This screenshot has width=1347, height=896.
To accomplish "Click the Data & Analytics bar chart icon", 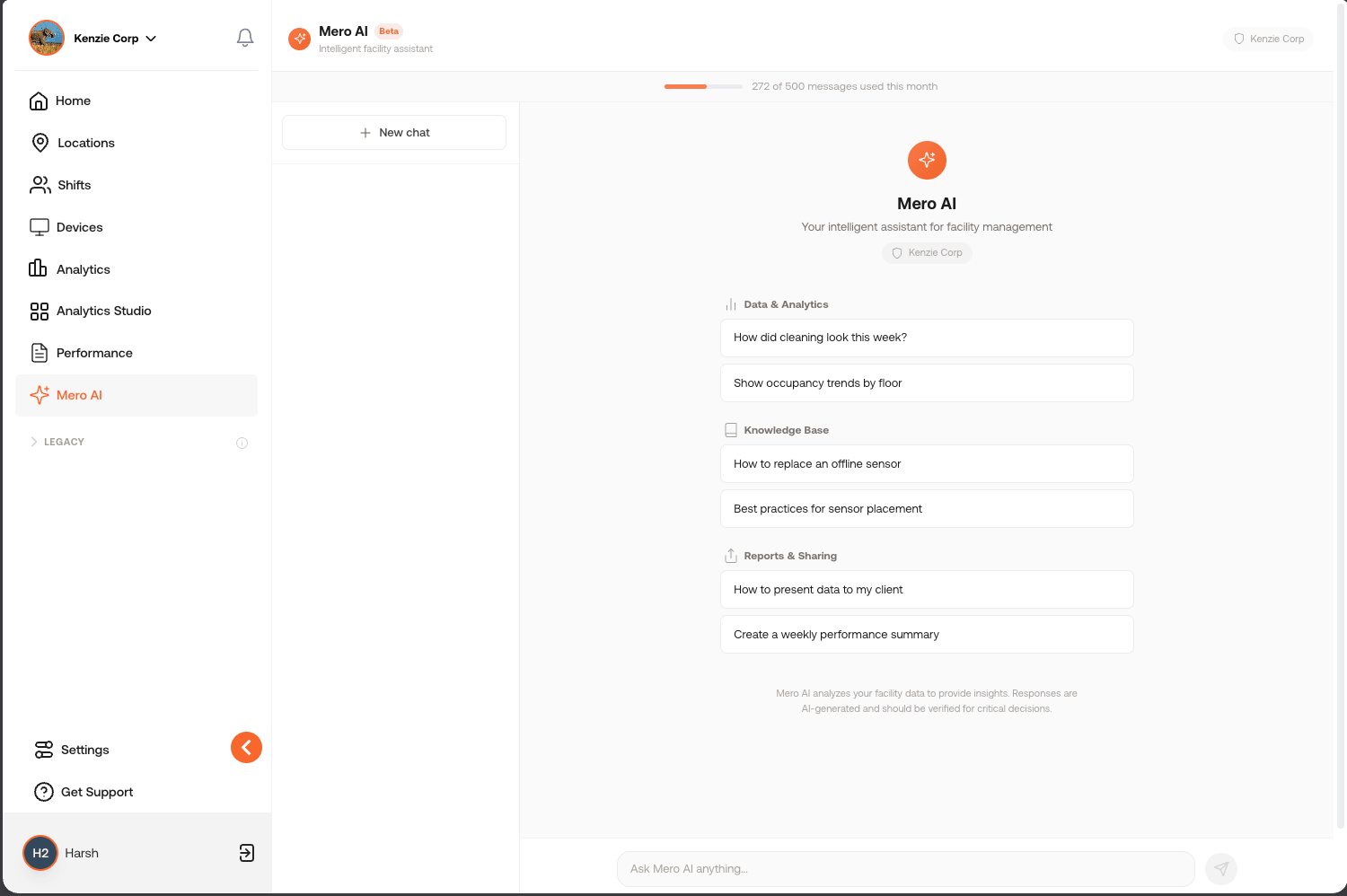I will [x=731, y=304].
